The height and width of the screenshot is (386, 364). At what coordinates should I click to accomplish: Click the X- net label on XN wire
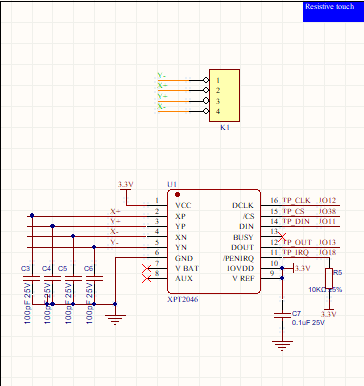point(115,232)
